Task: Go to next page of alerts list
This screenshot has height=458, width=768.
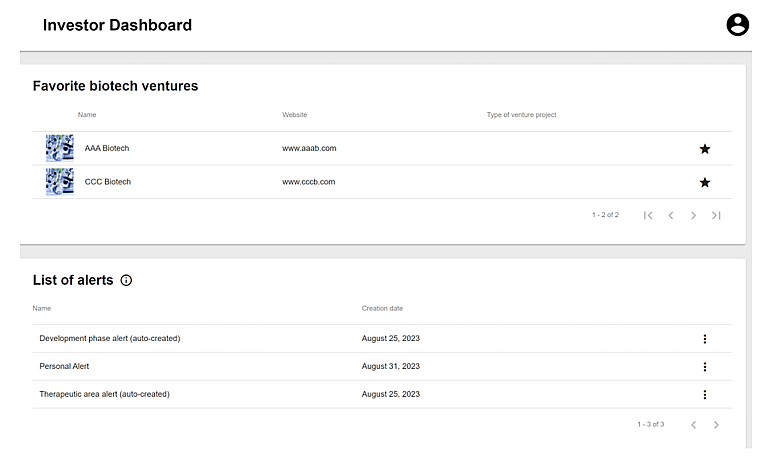Action: pos(716,425)
